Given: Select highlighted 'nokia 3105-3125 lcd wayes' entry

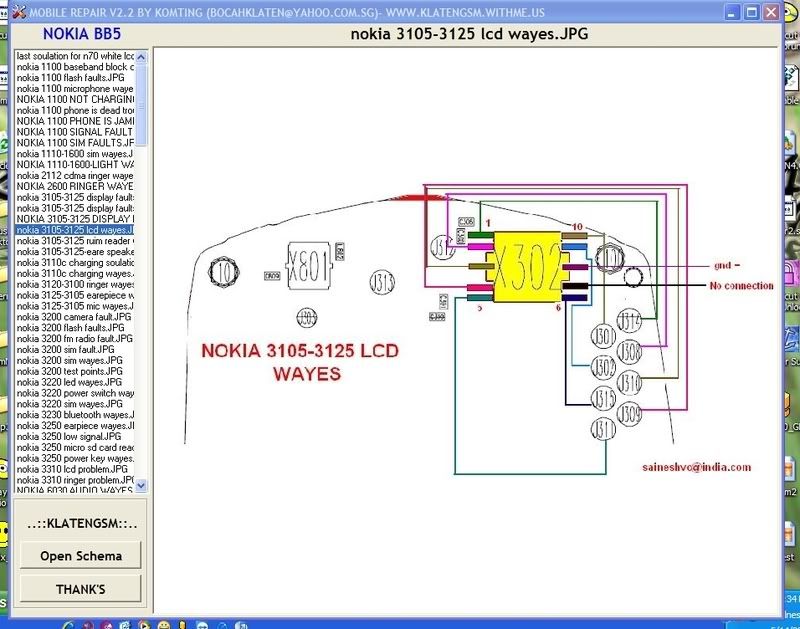Looking at the screenshot, I should (75, 230).
